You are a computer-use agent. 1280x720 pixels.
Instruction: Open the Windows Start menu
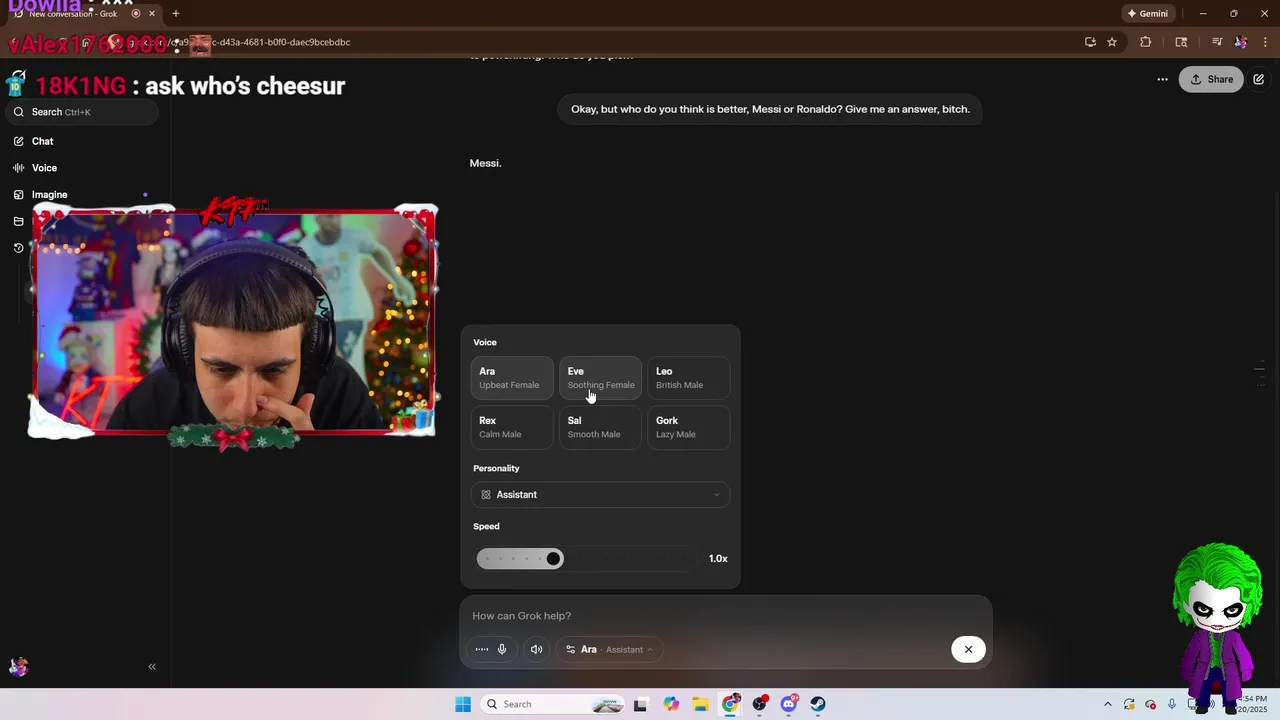coord(463,704)
